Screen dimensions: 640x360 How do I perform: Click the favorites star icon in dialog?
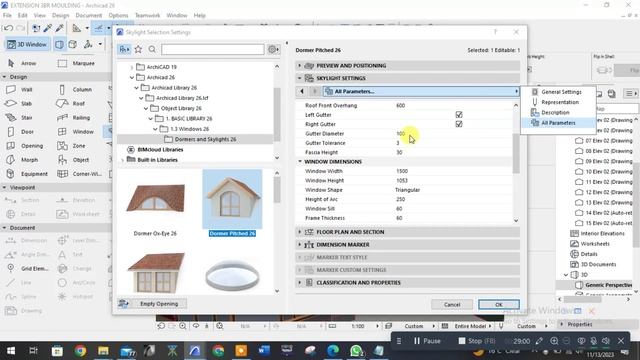click(x=138, y=49)
